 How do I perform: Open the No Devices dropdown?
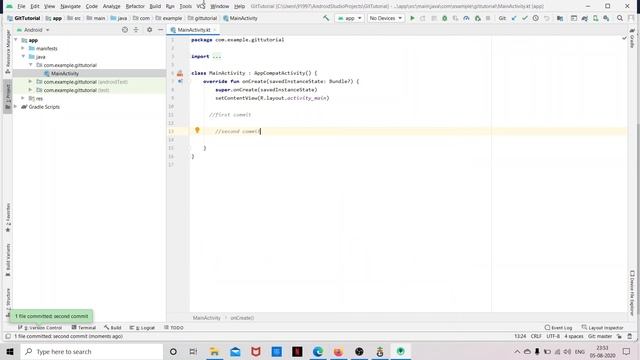[x=385, y=18]
